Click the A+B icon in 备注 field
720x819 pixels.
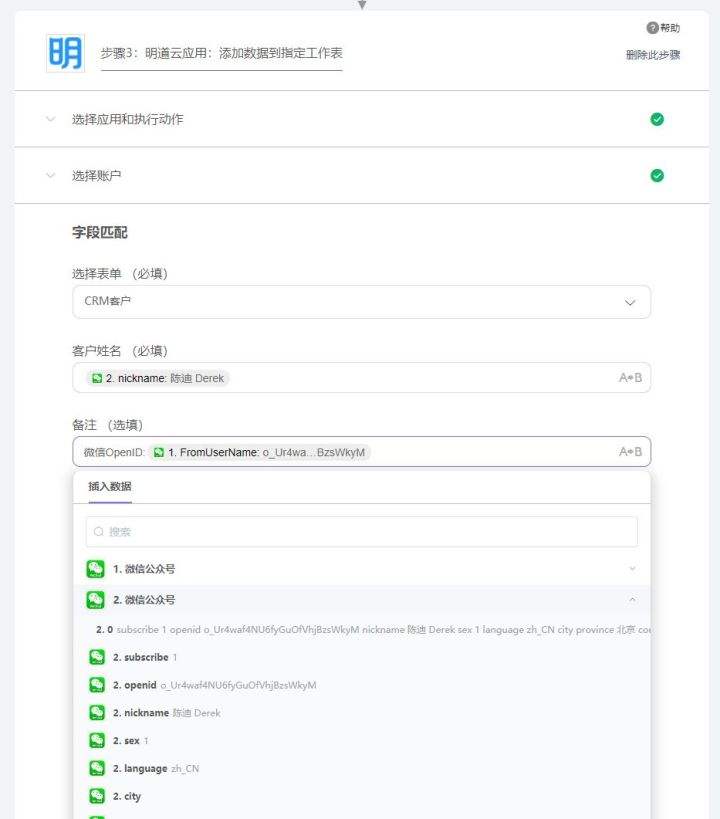[x=630, y=452]
